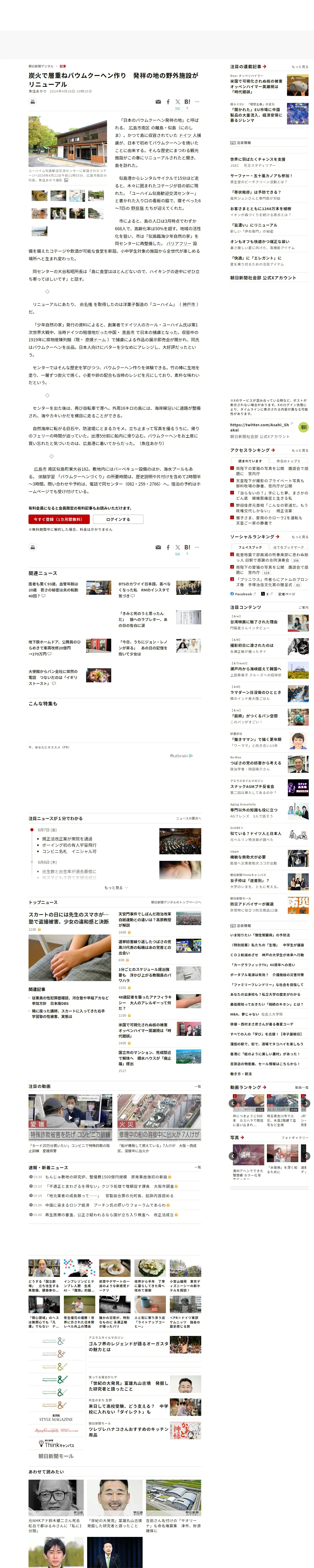Open twitter.com/Asahi_Shakai account link

click(260, 427)
